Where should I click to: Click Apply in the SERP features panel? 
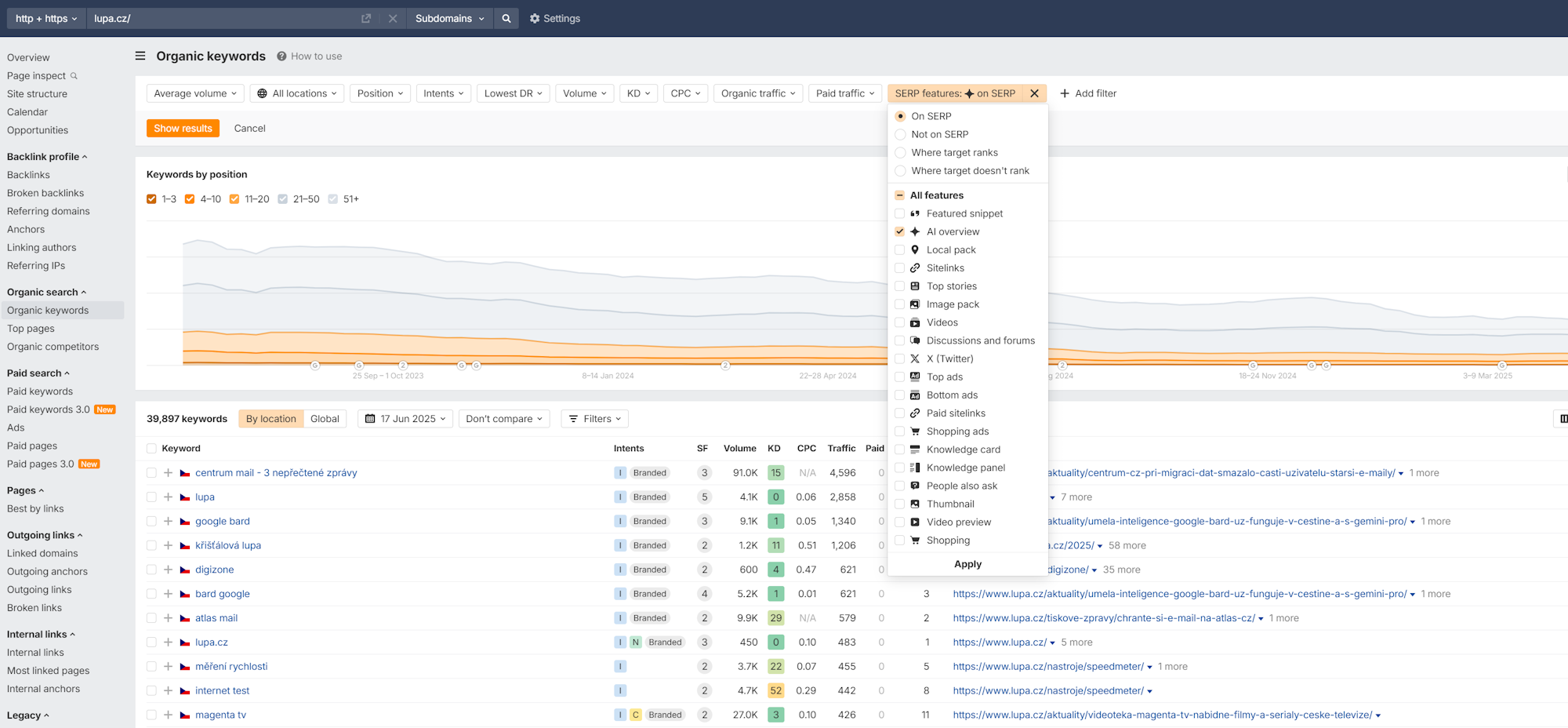click(967, 564)
